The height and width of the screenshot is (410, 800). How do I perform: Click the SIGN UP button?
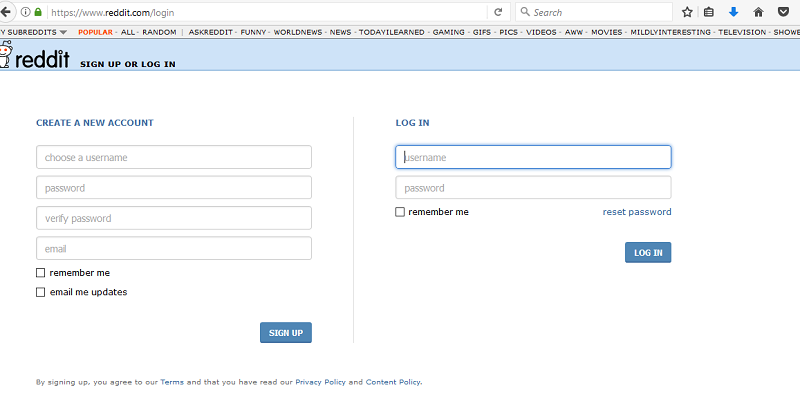pyautogui.click(x=286, y=332)
